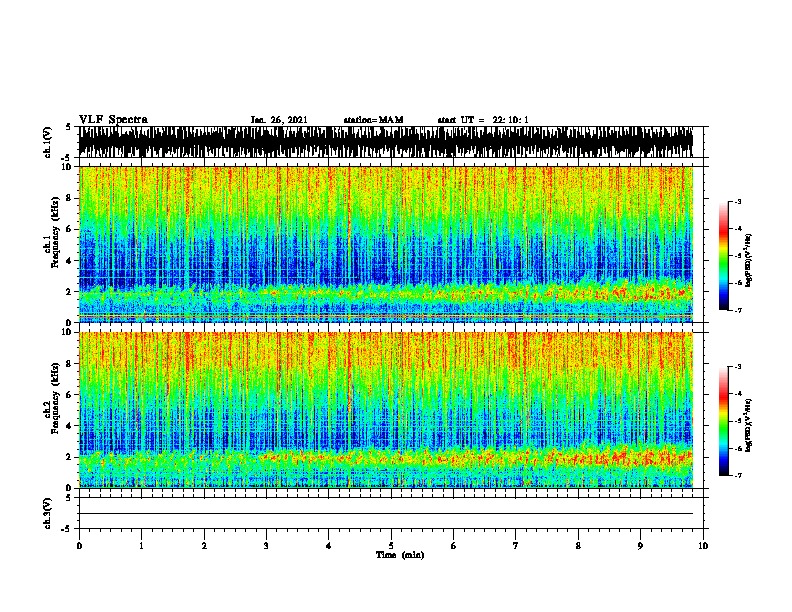Click time axis tick label '10'
This screenshot has height=612, width=792.
[x=703, y=546]
